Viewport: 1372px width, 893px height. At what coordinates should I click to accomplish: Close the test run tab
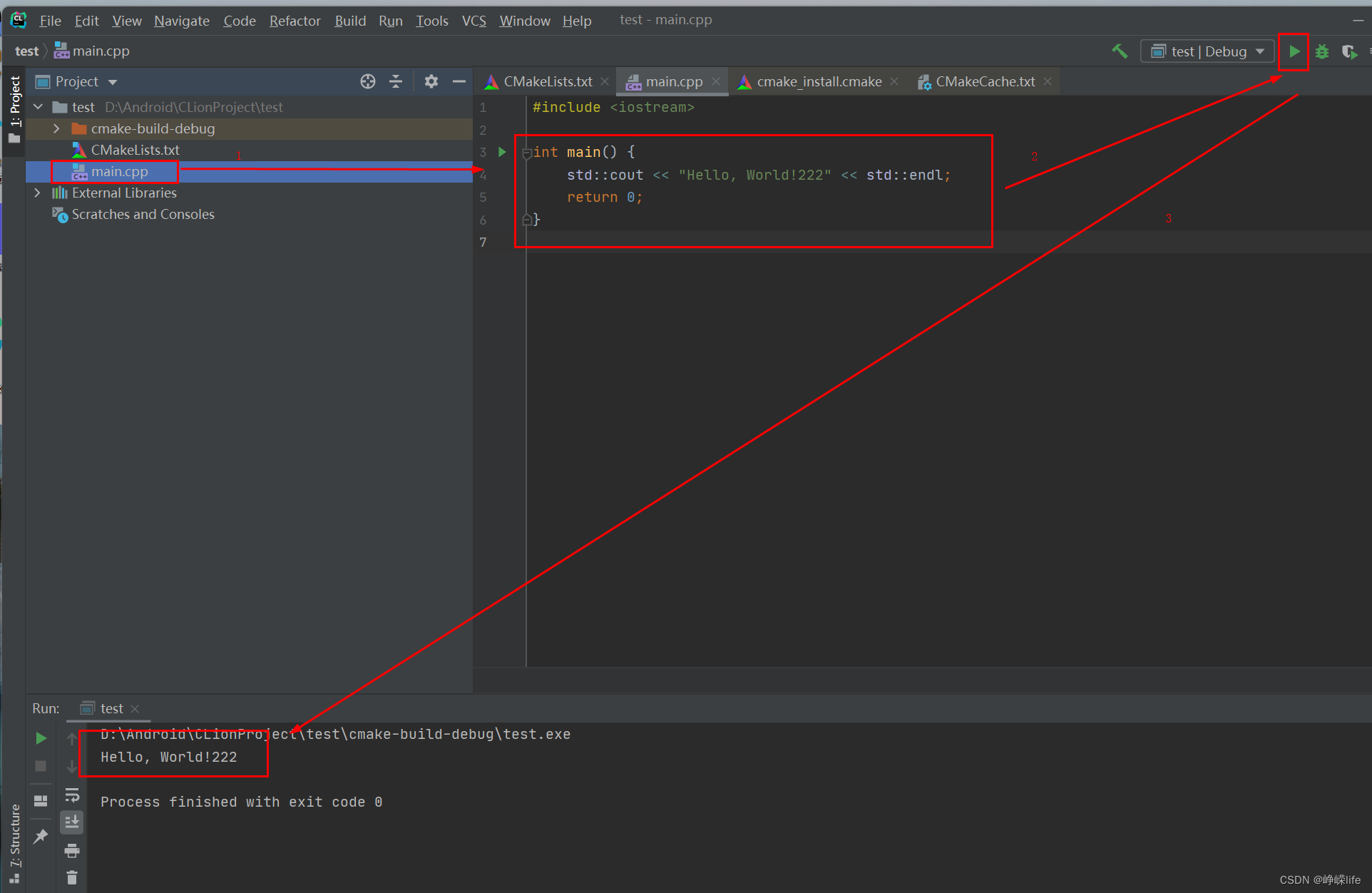click(135, 708)
